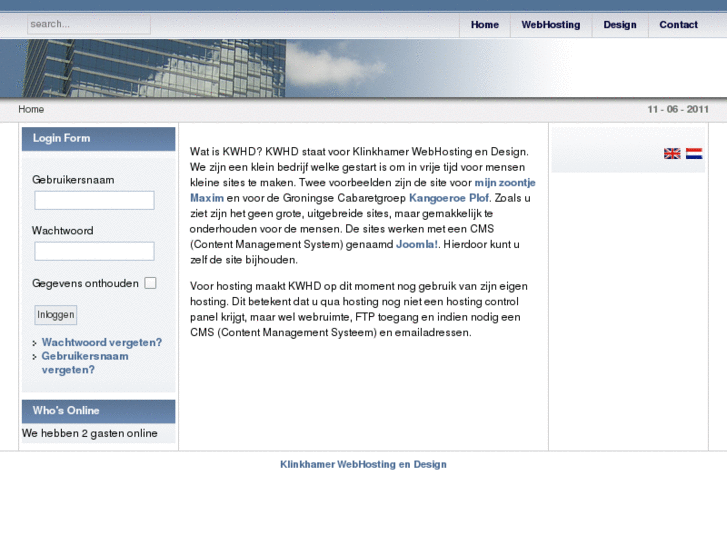Open the WebHosting menu item
Viewport: 727px width, 545px height.
tap(551, 25)
